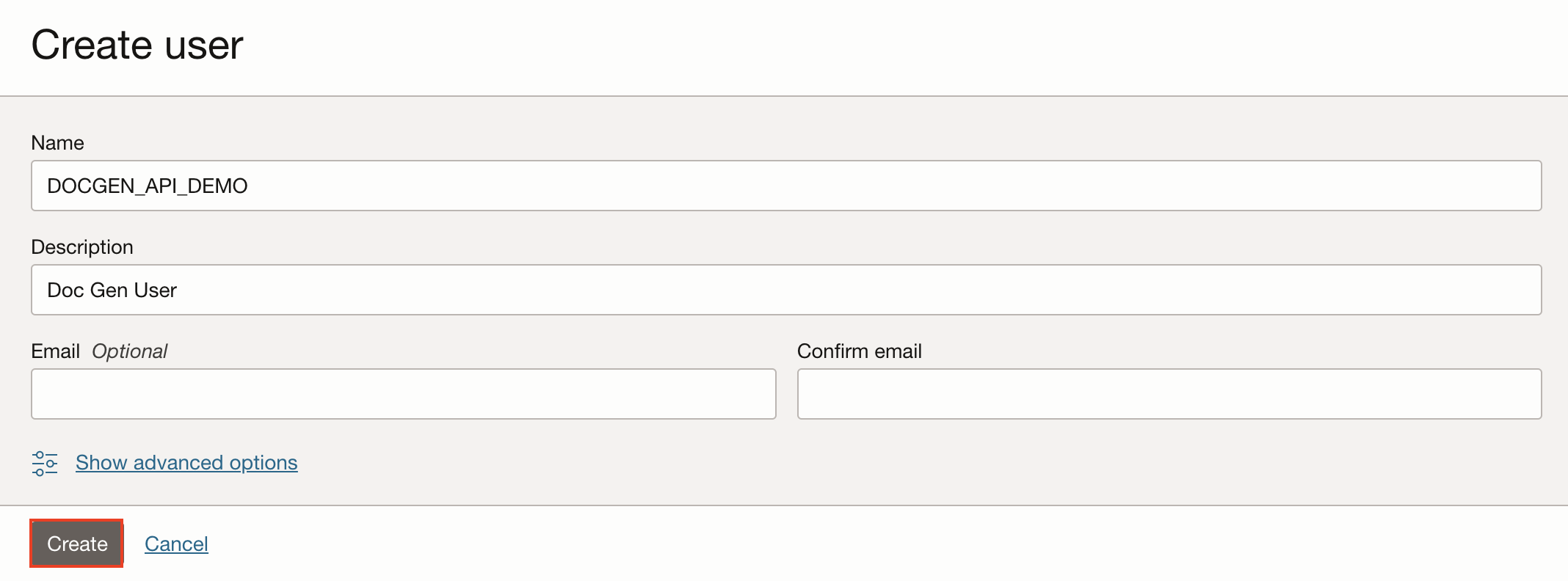Click the Name label above the input

[x=58, y=143]
